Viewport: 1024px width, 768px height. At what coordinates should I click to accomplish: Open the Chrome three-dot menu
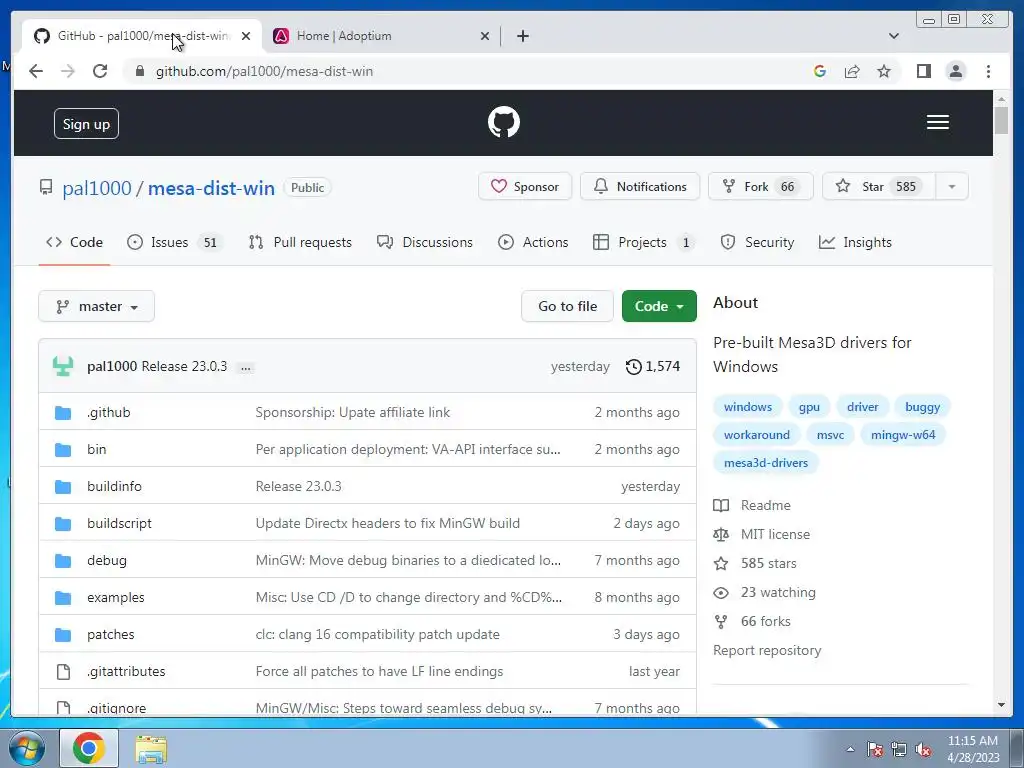tap(988, 71)
